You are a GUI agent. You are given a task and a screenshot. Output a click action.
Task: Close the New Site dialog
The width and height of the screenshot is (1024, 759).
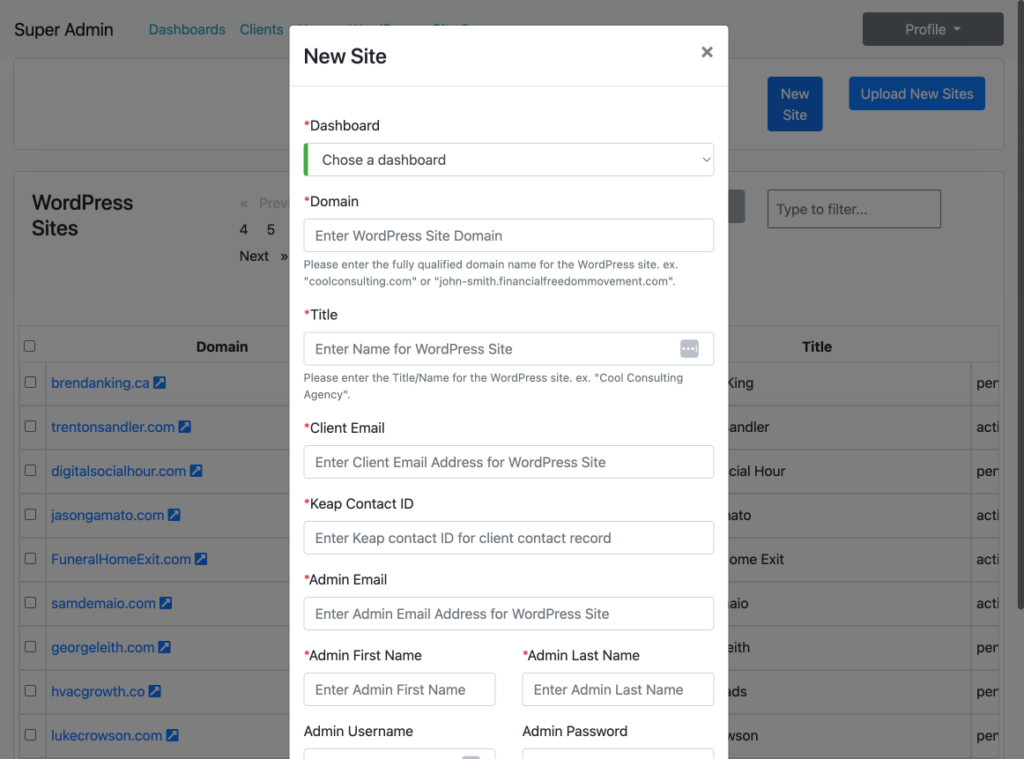coord(707,52)
